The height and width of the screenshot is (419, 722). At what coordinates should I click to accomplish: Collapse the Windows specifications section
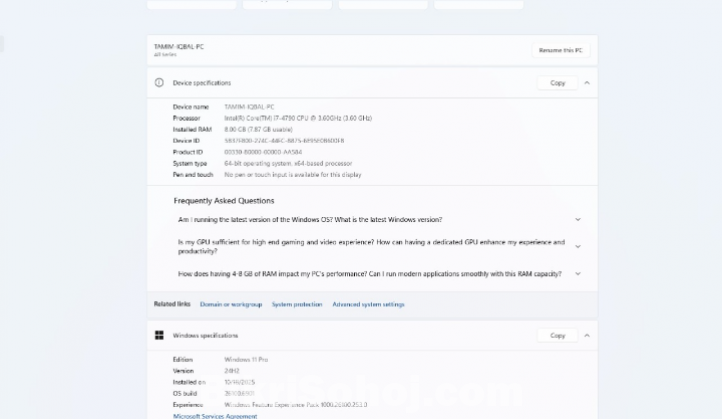pos(587,335)
